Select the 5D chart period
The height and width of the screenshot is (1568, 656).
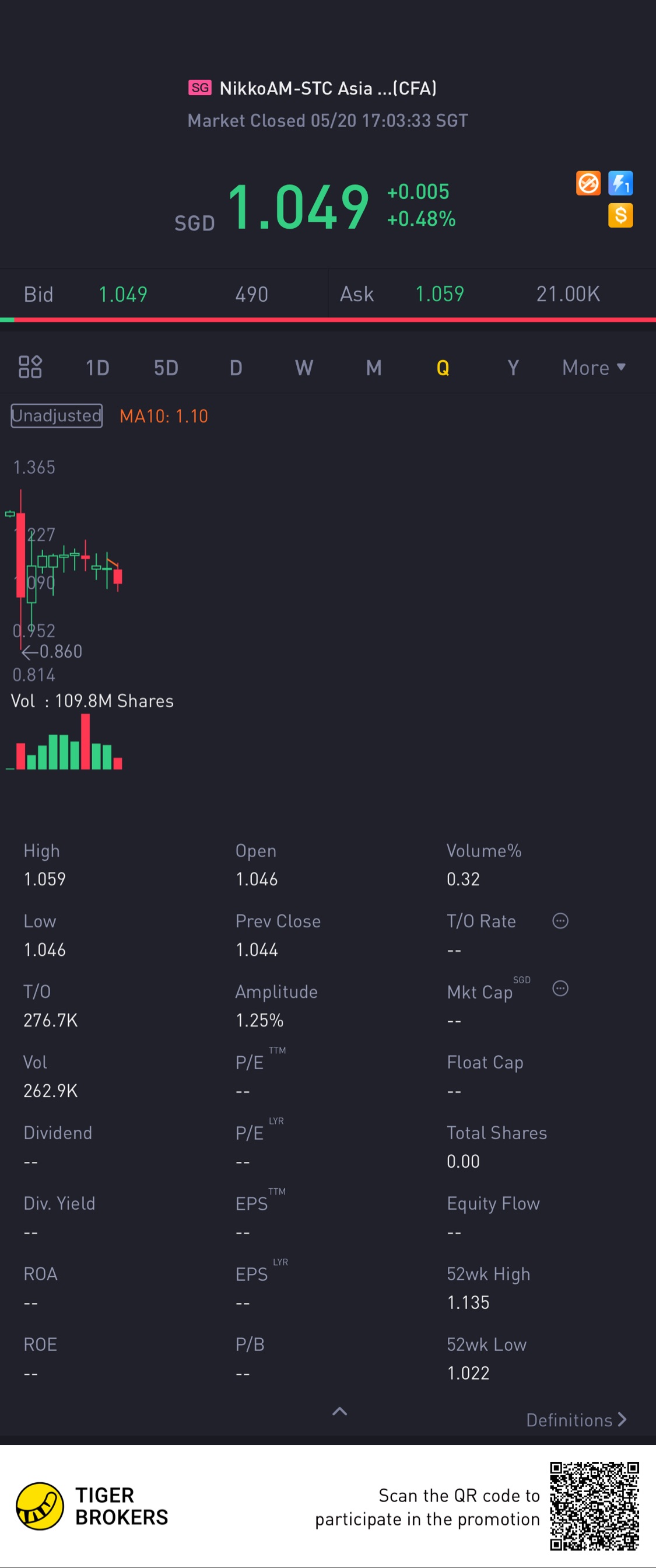(x=166, y=368)
